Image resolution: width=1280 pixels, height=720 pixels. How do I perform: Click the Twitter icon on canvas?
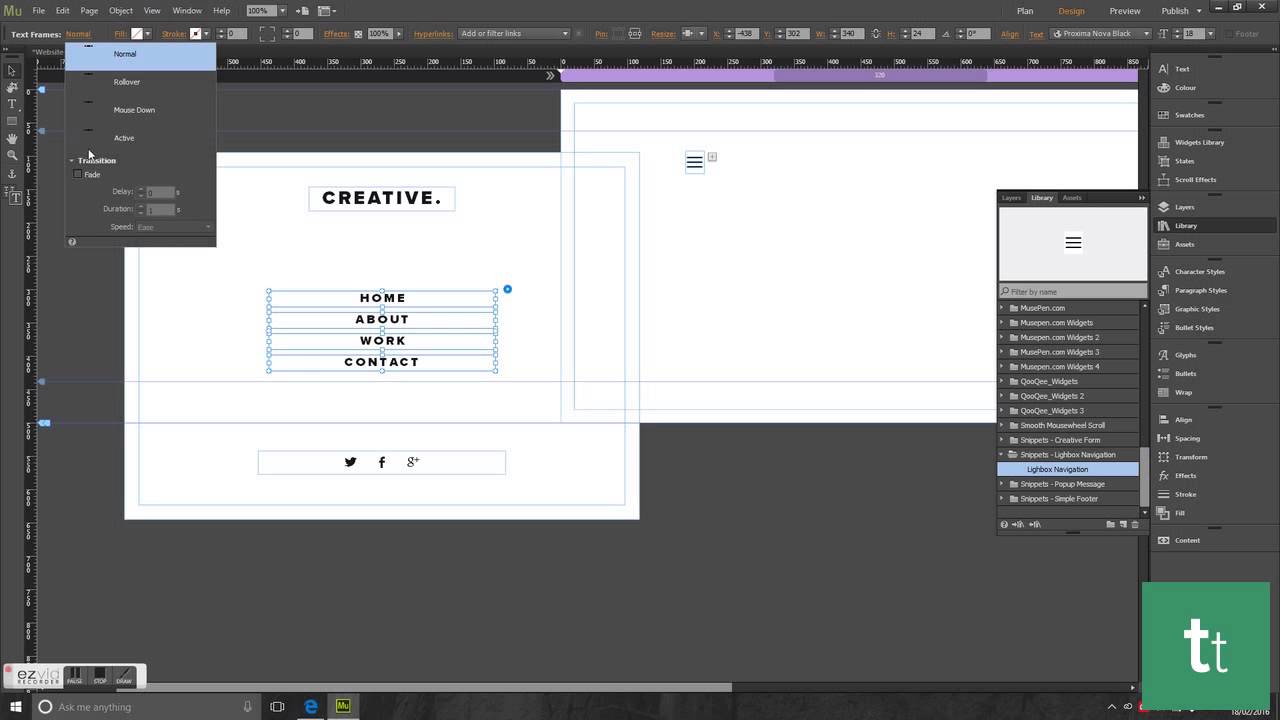[x=350, y=462]
